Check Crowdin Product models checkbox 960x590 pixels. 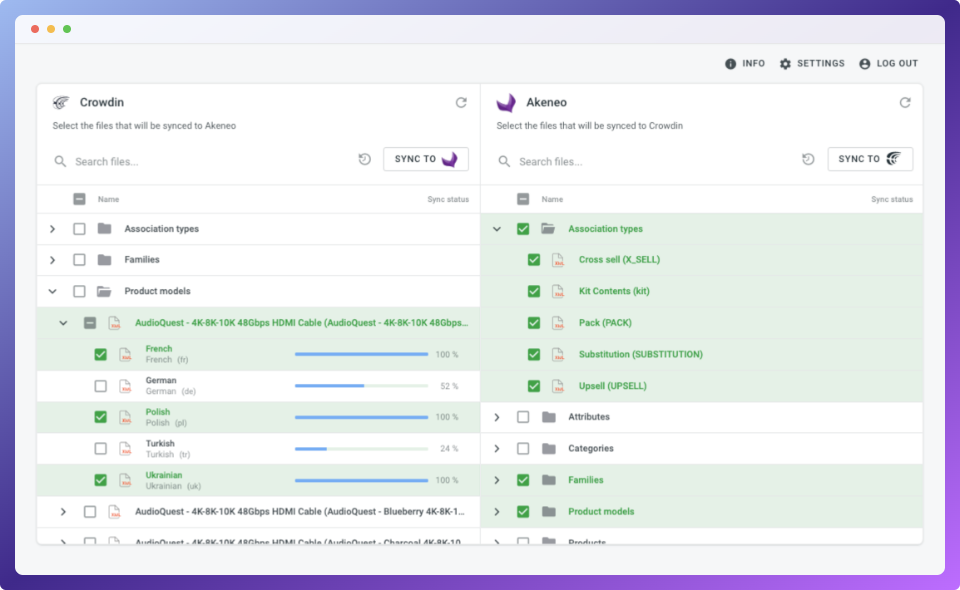79,291
